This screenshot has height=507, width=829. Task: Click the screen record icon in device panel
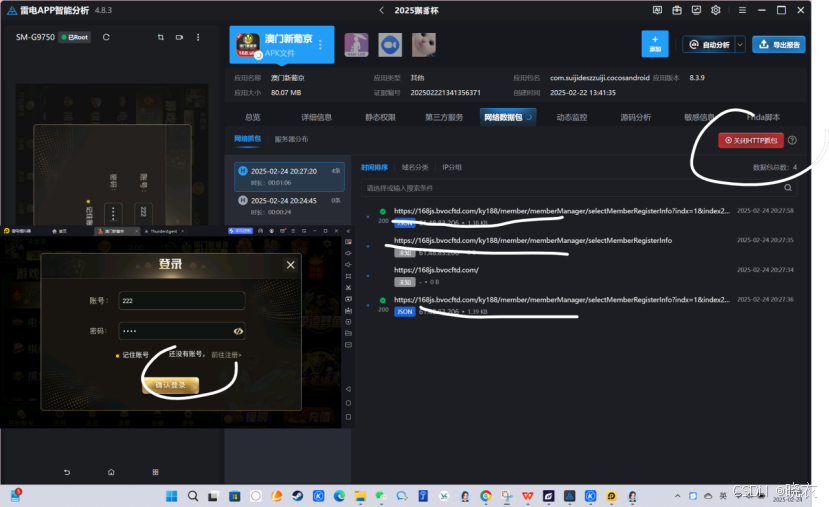coord(180,37)
